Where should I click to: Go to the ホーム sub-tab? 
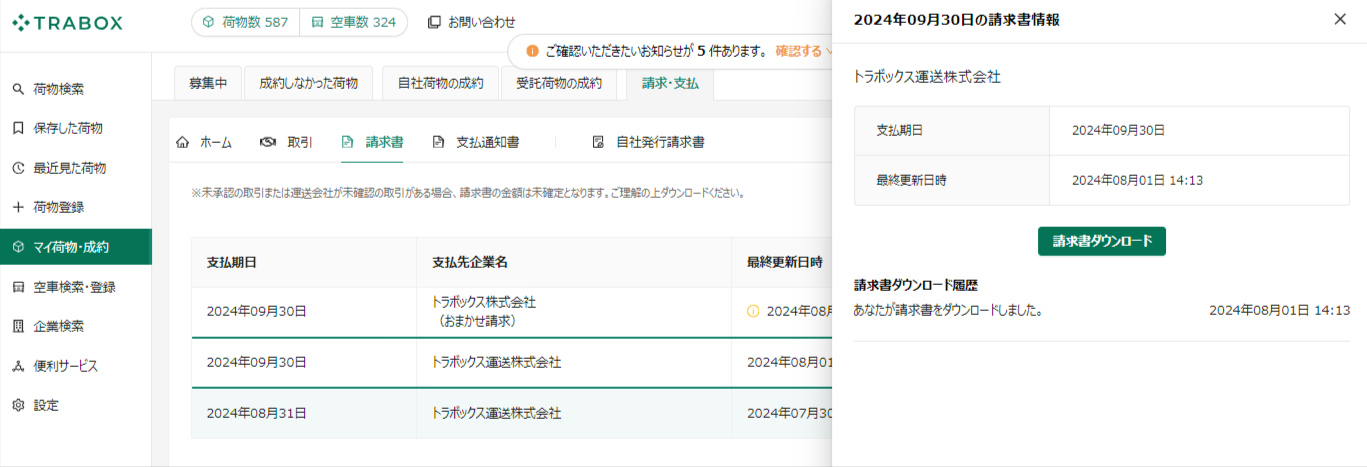click(204, 142)
